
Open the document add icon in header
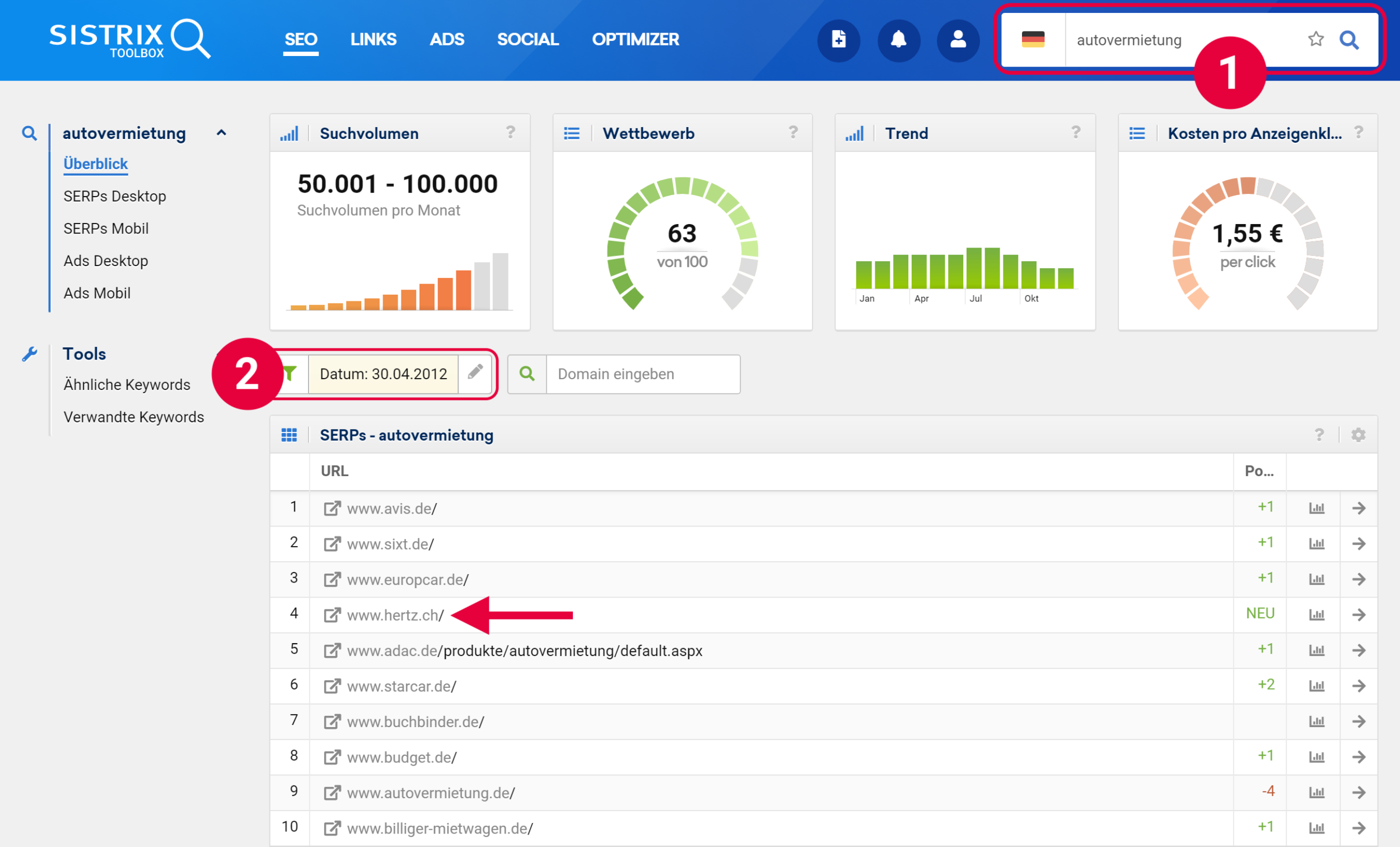[x=838, y=40]
